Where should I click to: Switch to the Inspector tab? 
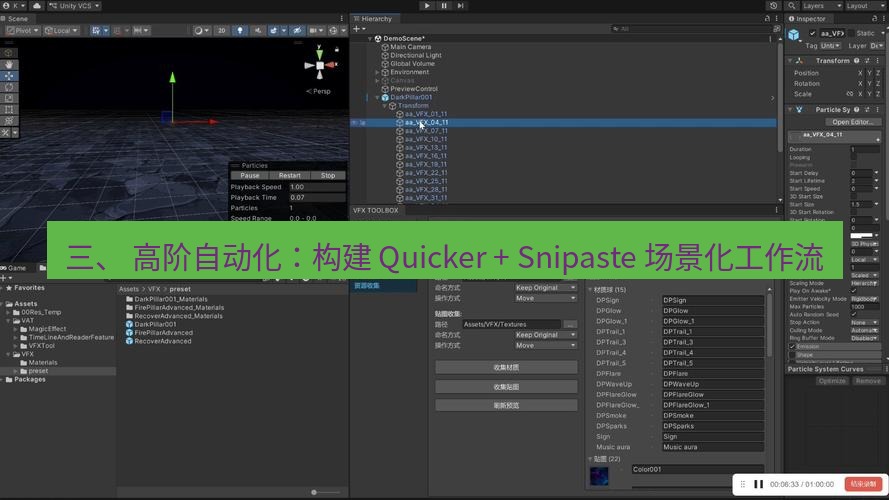point(807,19)
